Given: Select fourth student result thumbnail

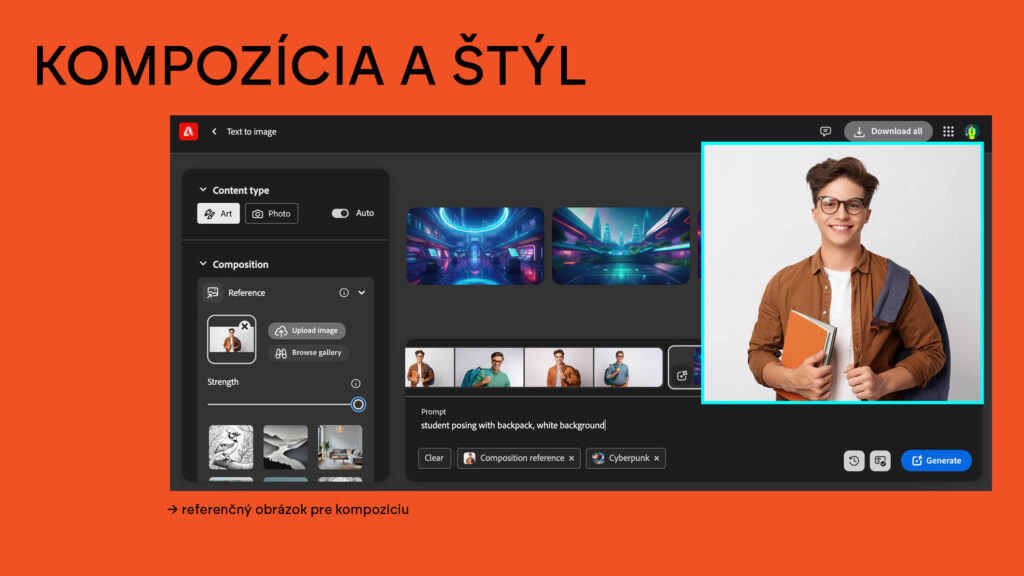Looking at the screenshot, I should 628,368.
